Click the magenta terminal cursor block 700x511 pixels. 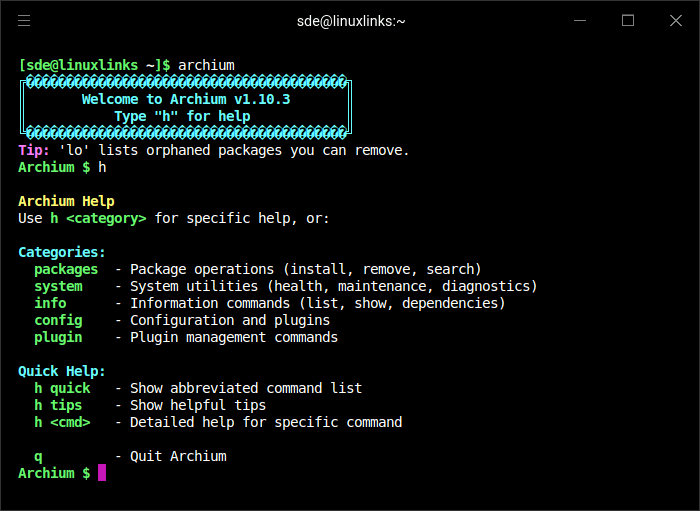click(102, 473)
